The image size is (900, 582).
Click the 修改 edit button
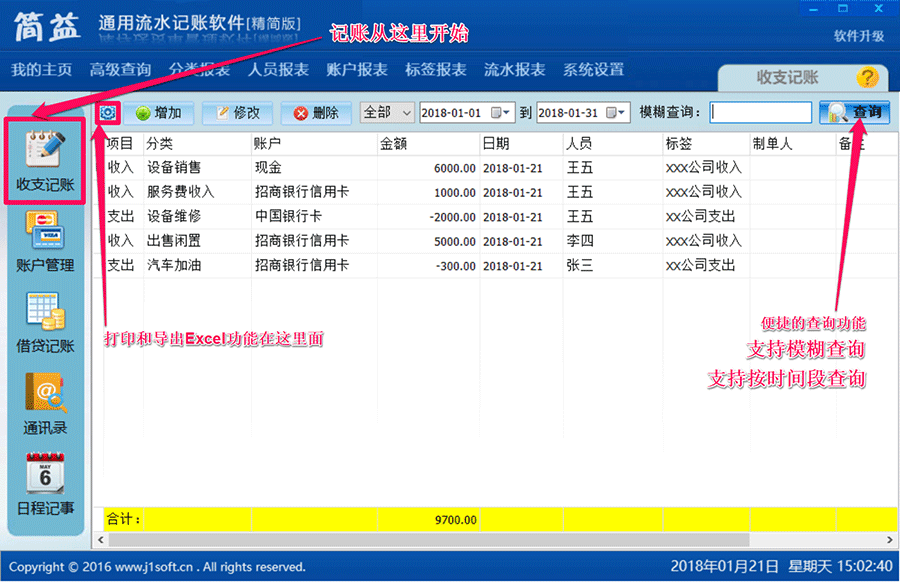(238, 113)
